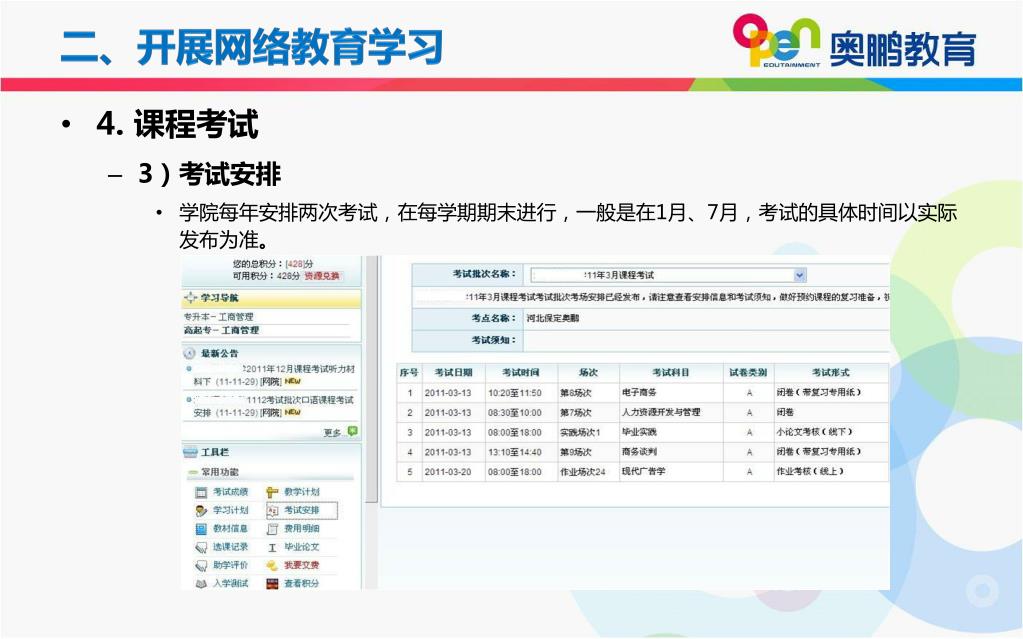Viewport: 1023px width, 639px height.
Task: Click the 资源兑换 button
Action: pos(322,276)
